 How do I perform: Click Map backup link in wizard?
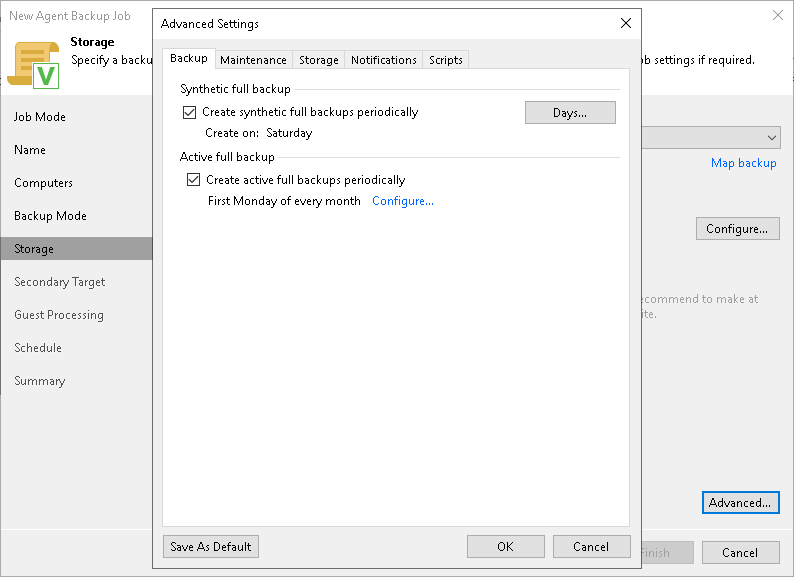click(743, 163)
